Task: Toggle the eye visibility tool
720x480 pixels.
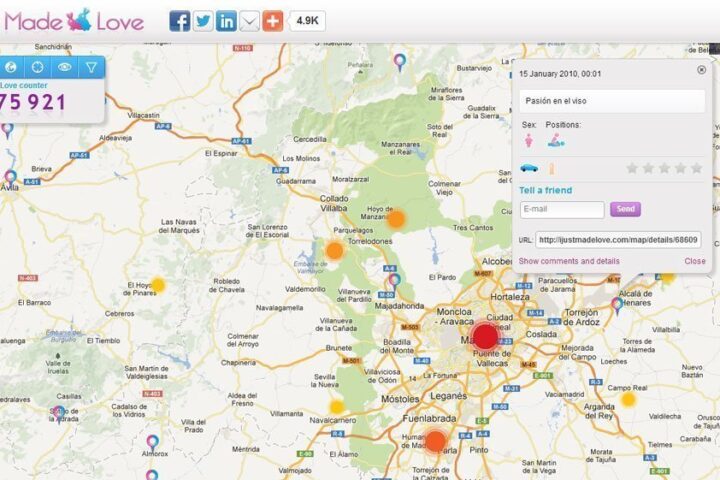Action: click(x=64, y=68)
